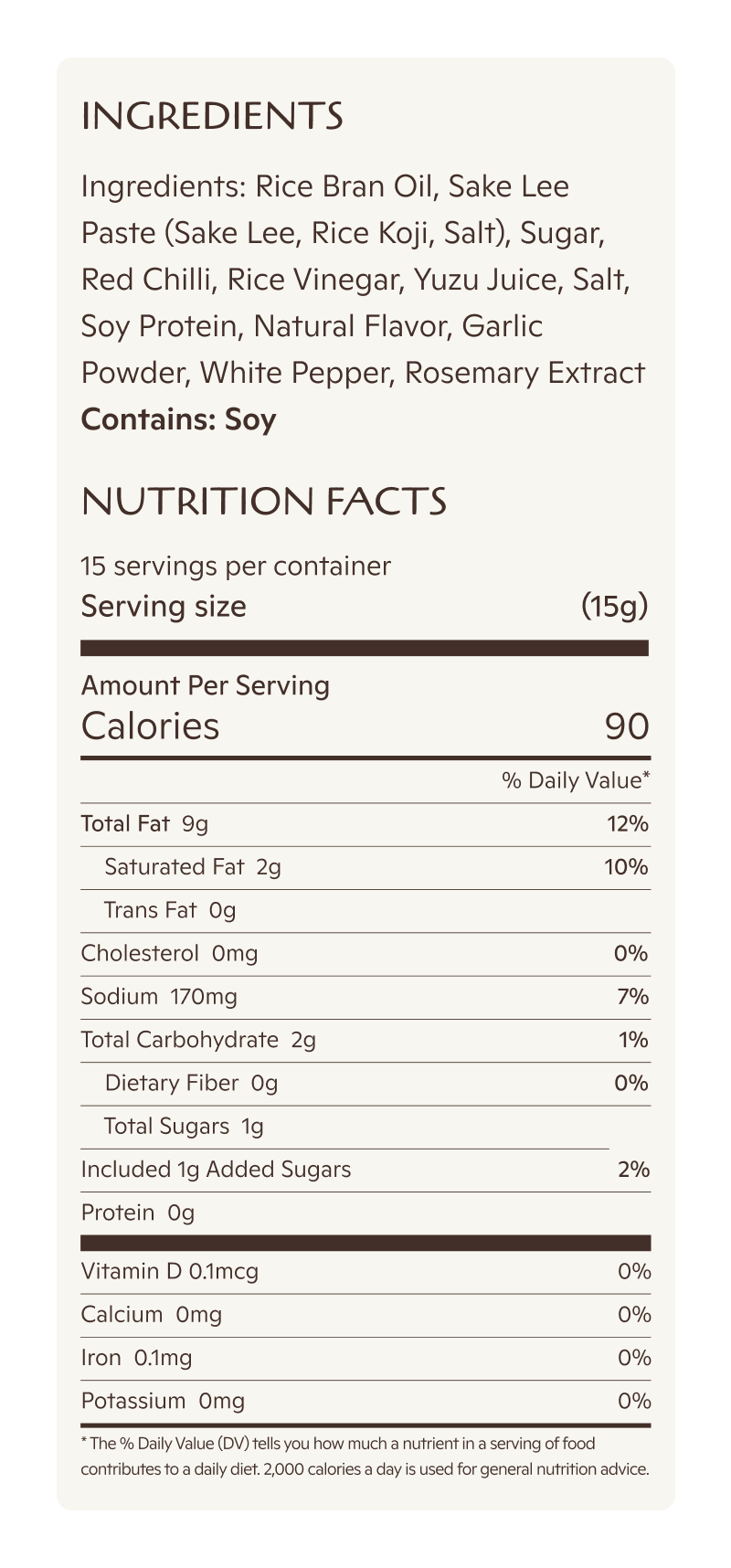Click the bold 'Contains: Soy' allergen text
731x1568 pixels.
click(178, 419)
